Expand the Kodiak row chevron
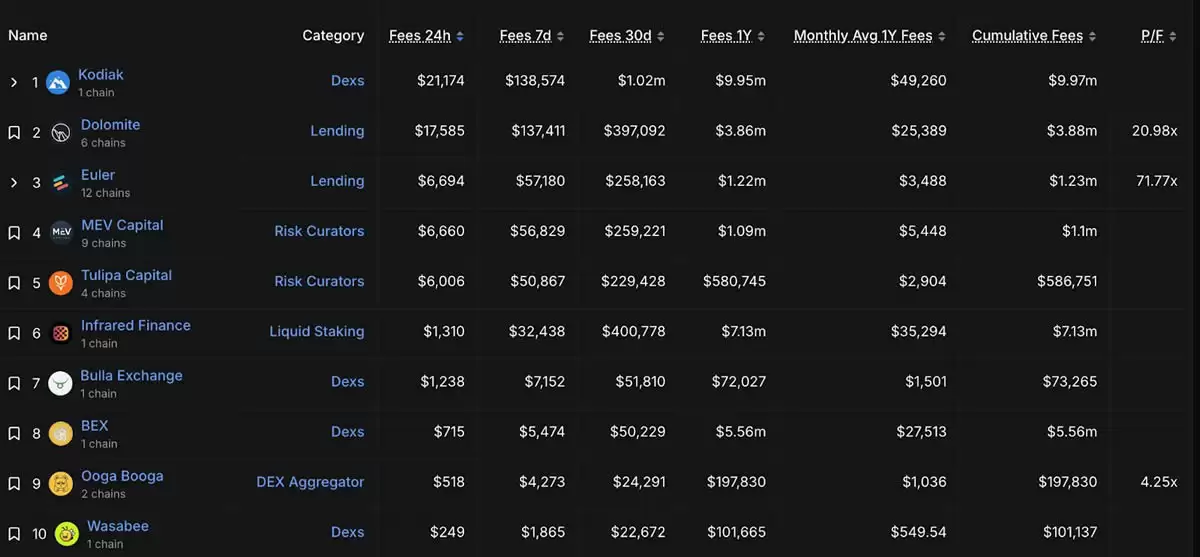The width and height of the screenshot is (1200, 557). 14,83
